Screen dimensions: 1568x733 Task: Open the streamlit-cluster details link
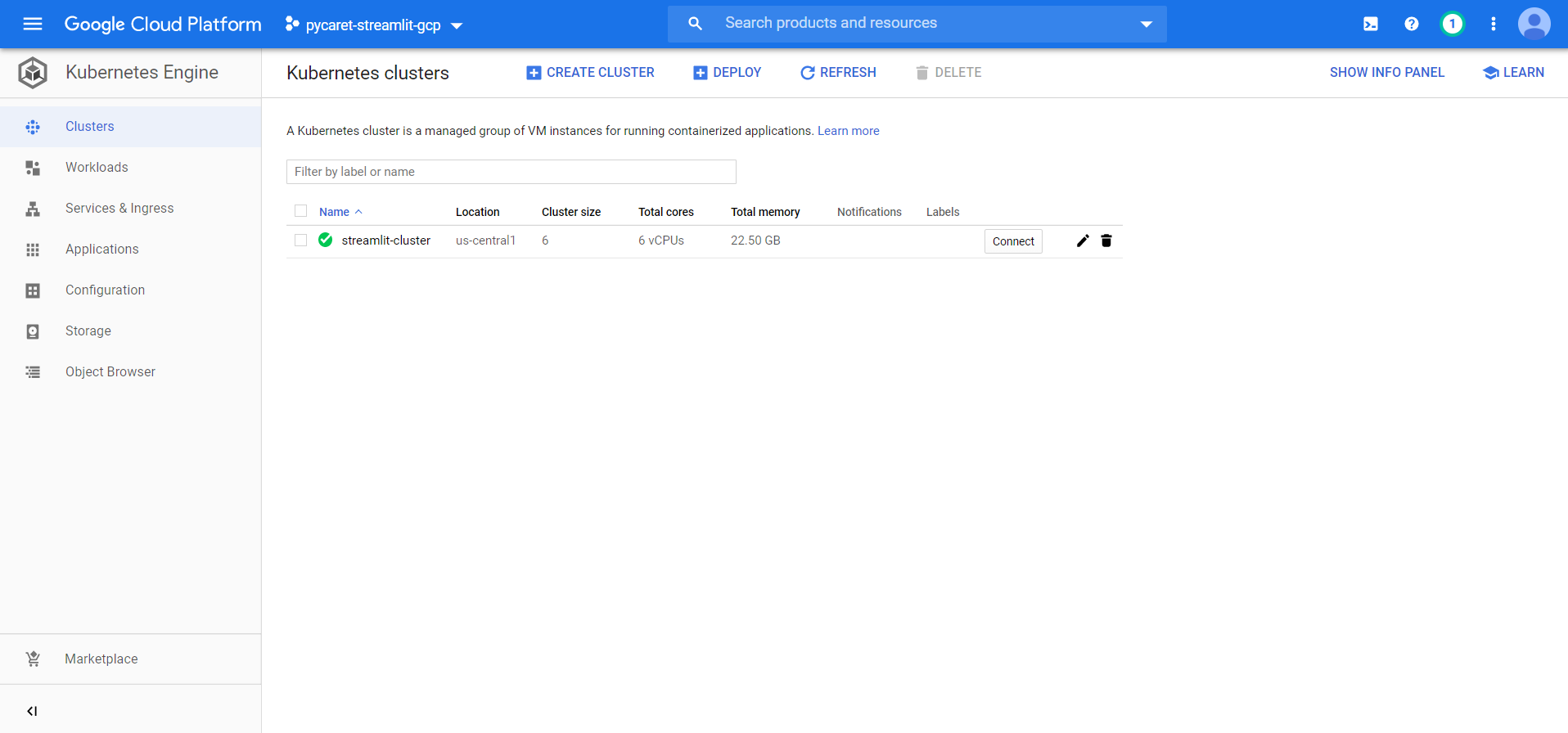386,241
